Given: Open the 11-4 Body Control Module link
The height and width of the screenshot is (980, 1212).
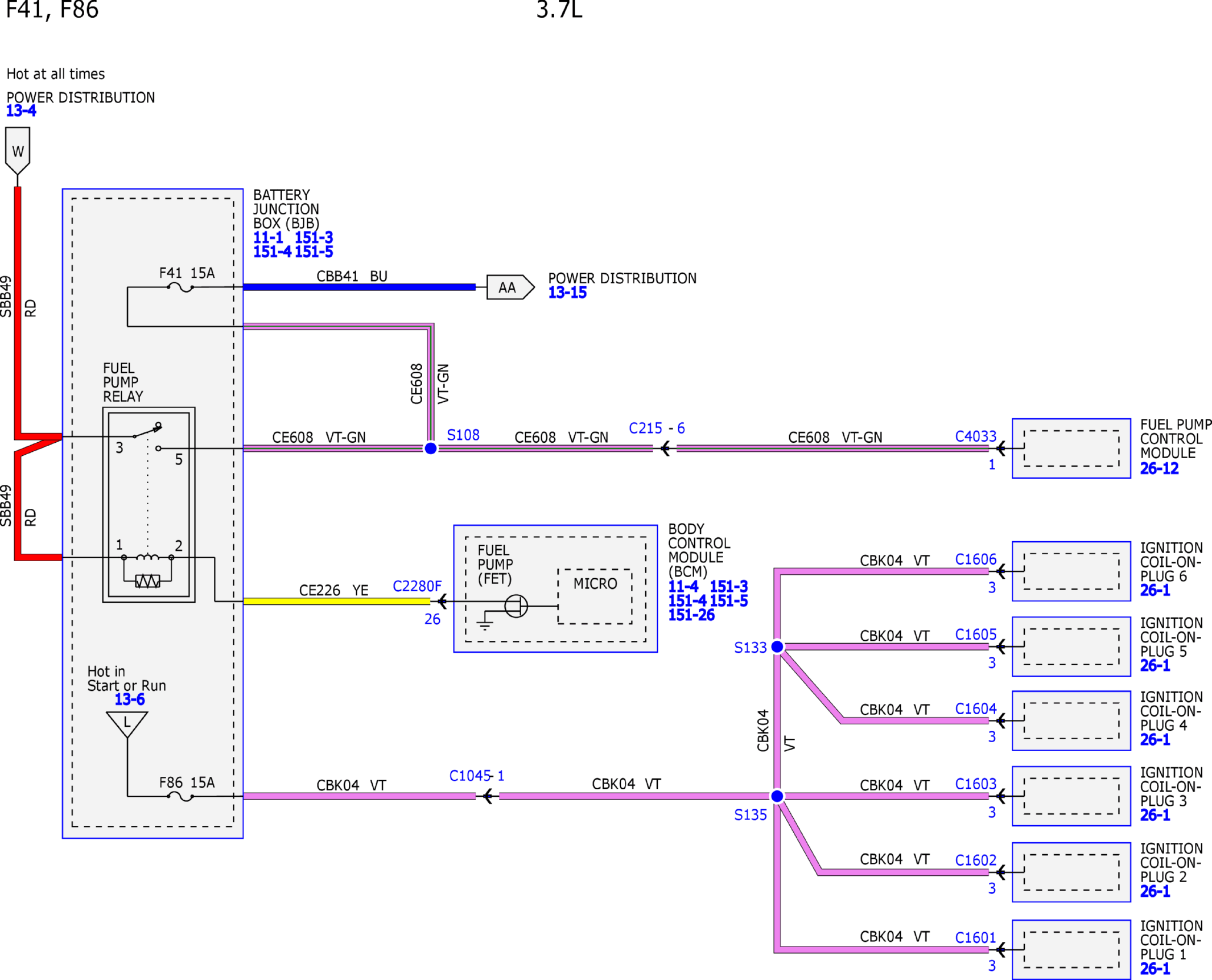Looking at the screenshot, I should [683, 586].
